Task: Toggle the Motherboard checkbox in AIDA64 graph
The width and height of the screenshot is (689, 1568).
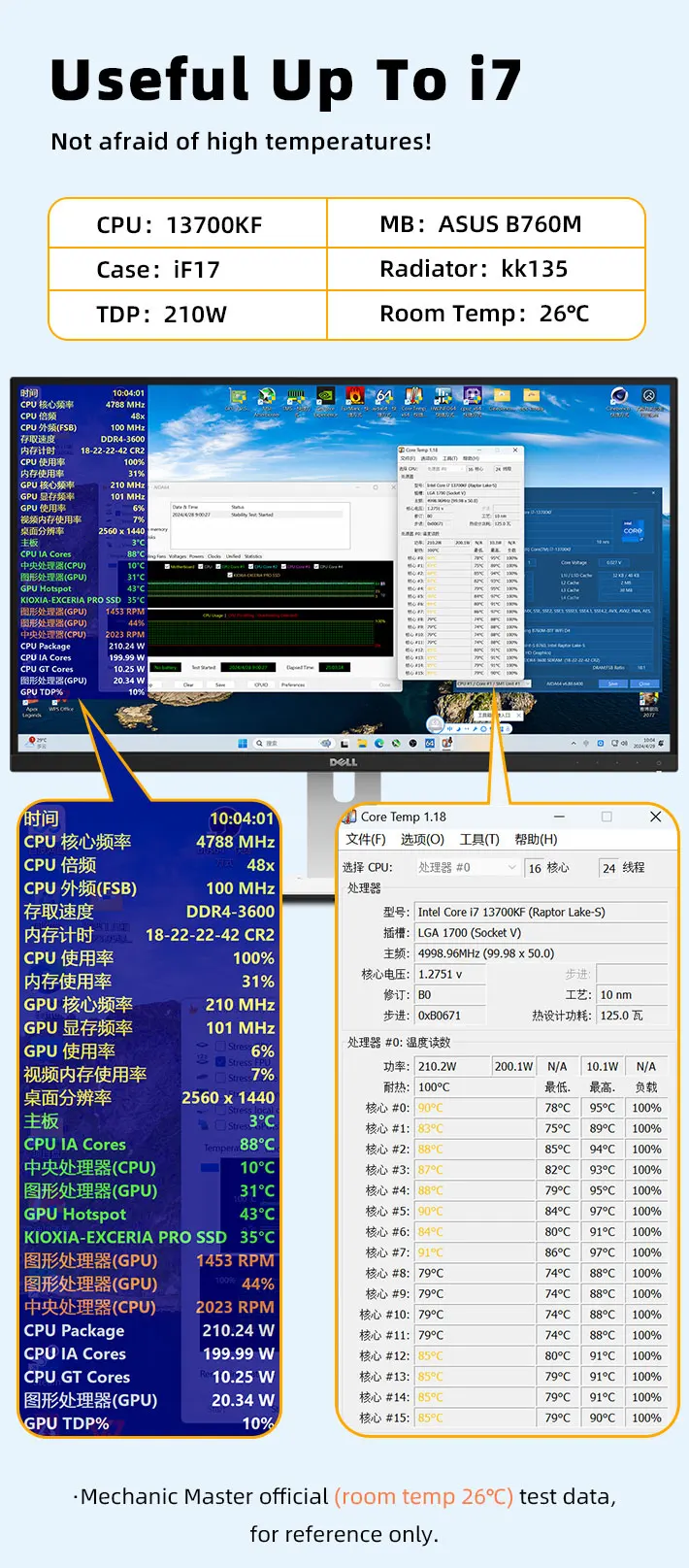Action: tap(169, 566)
